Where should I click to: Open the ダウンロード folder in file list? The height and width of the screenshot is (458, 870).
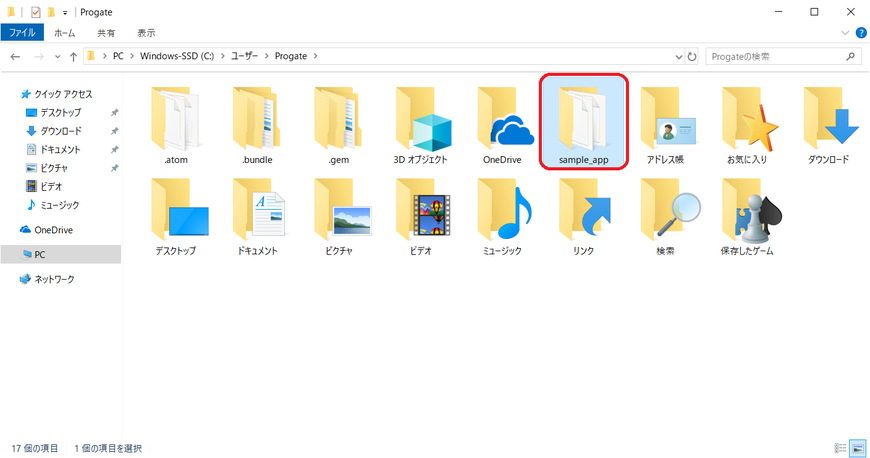pyautogui.click(x=828, y=126)
